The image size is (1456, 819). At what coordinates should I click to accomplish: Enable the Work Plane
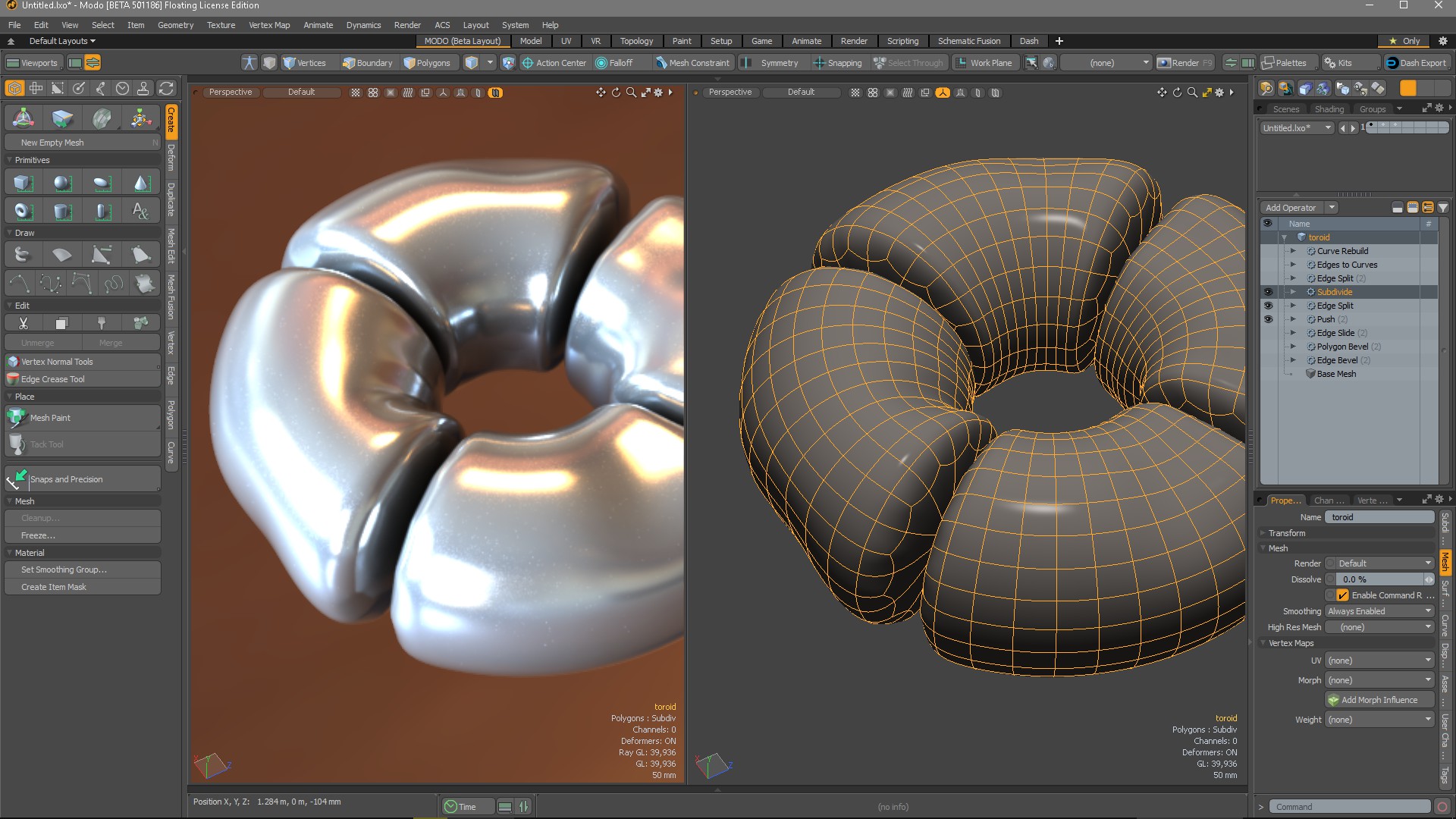point(984,62)
